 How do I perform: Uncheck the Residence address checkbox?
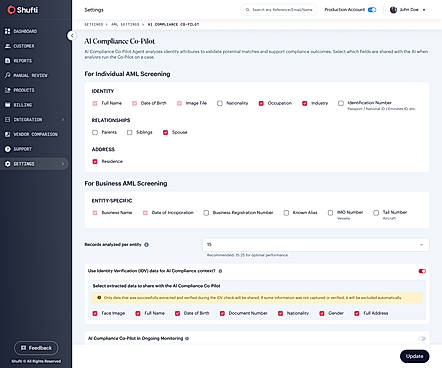point(95,161)
